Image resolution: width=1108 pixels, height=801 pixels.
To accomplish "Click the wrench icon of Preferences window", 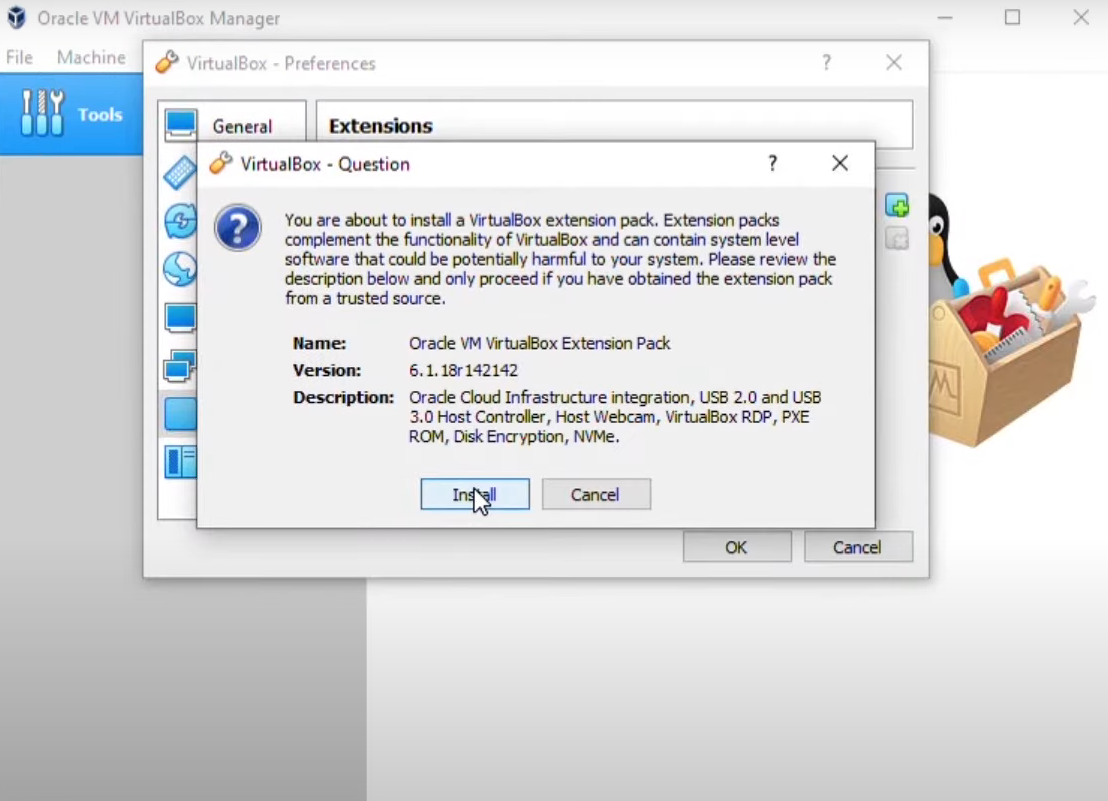I will (x=167, y=62).
